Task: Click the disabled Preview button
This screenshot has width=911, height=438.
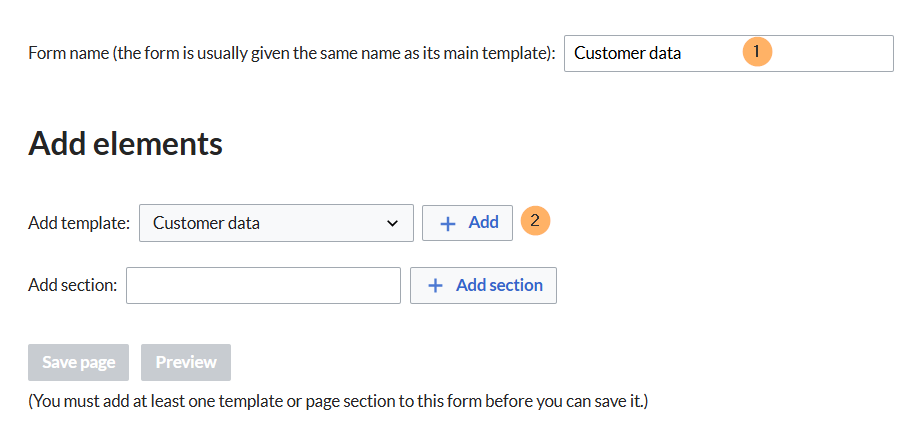Action: (x=186, y=362)
